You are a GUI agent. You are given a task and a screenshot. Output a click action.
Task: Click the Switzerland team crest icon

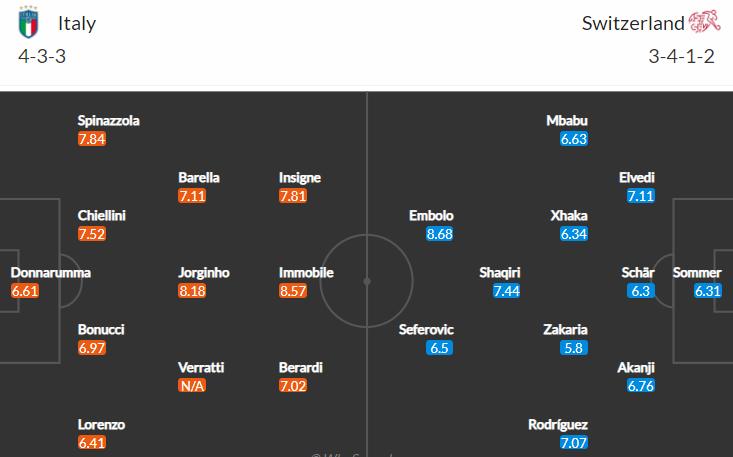703,23
